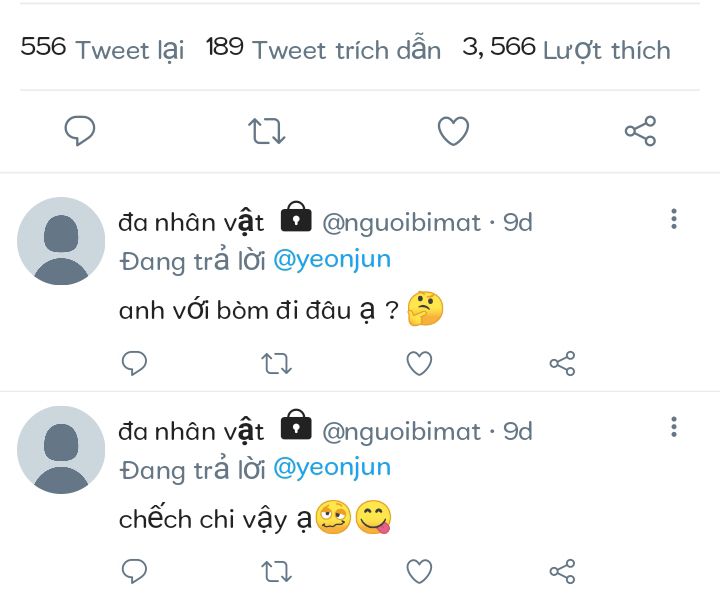Retweet the "anh với bòm" comment
This screenshot has width=720, height=599.
click(276, 363)
